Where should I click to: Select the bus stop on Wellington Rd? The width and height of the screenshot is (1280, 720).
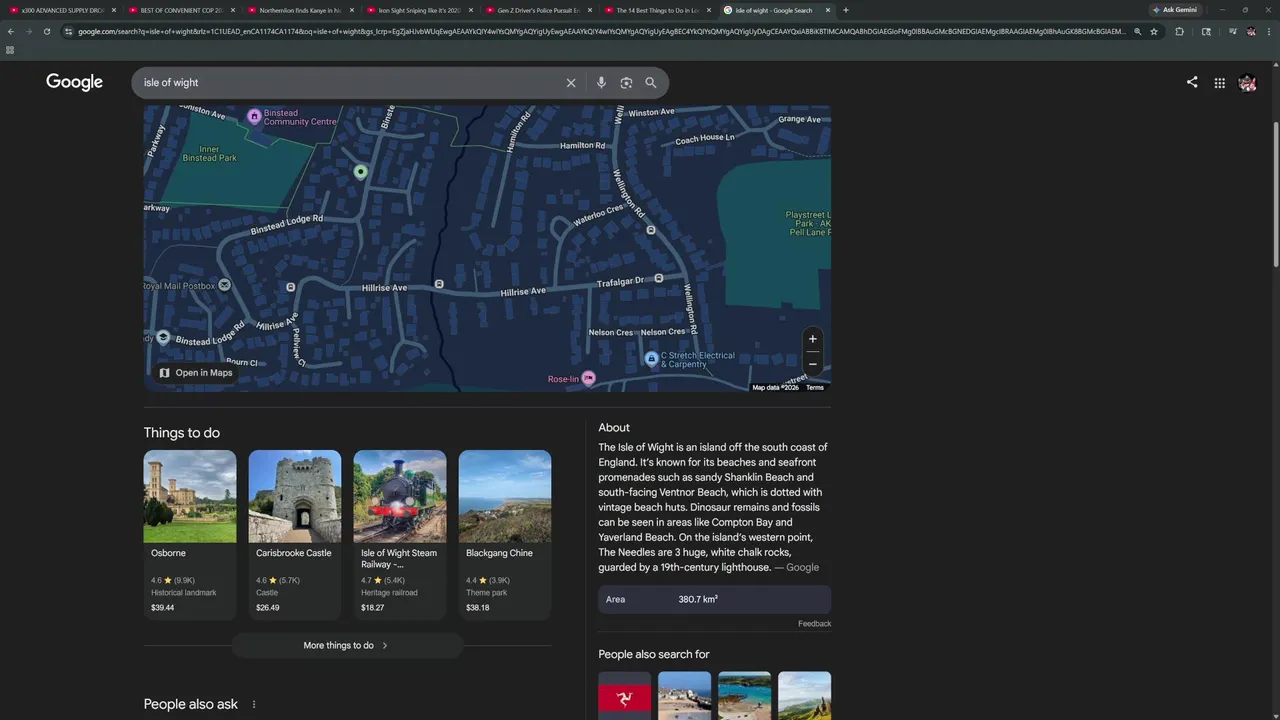651,230
